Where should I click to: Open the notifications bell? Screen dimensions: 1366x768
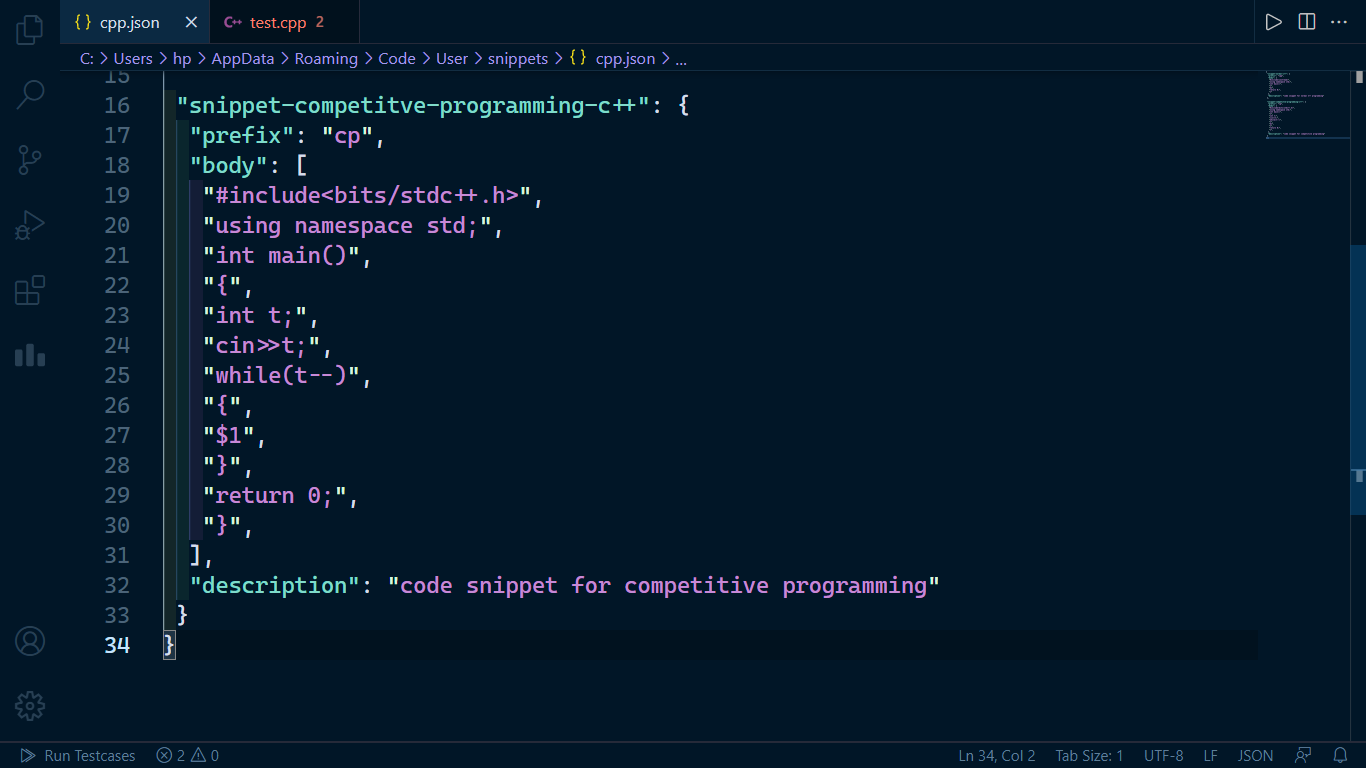tap(1340, 756)
